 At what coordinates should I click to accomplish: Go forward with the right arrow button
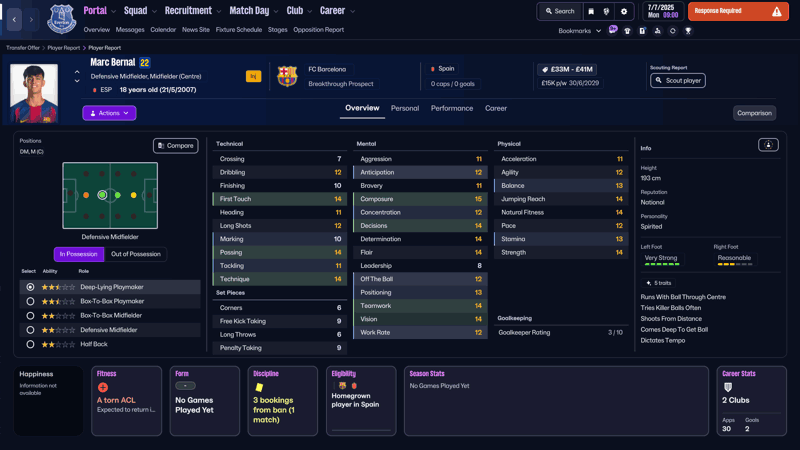click(31, 19)
